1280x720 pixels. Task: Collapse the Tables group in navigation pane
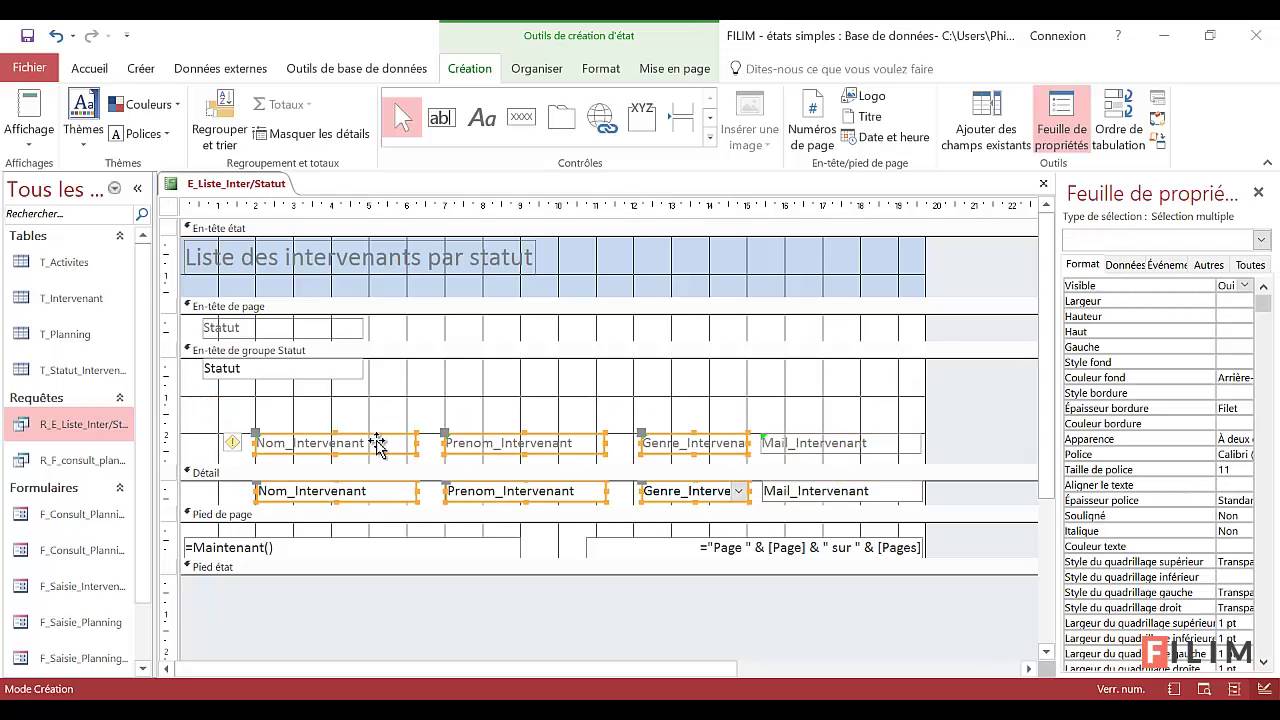click(x=120, y=236)
